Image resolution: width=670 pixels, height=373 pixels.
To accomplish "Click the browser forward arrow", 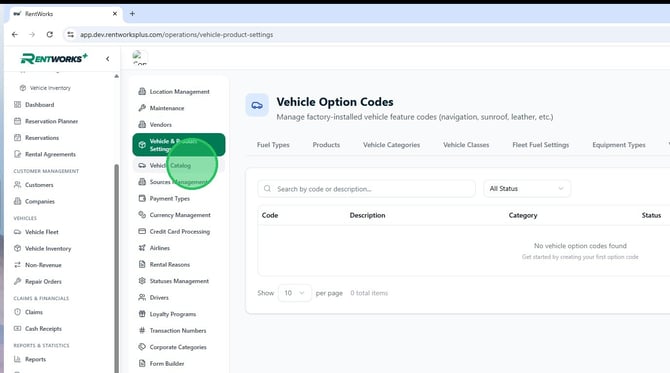I will point(32,35).
